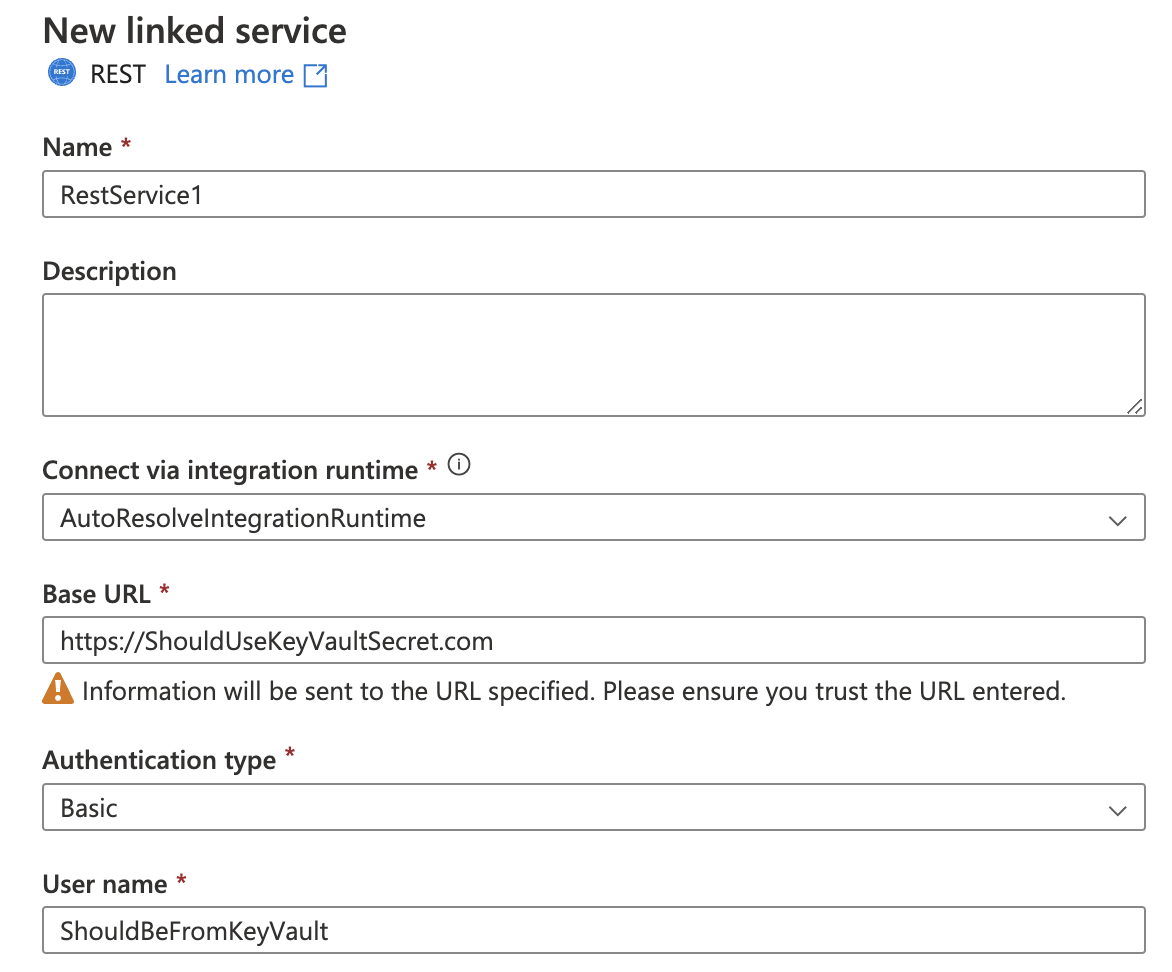The width and height of the screenshot is (1172, 972).
Task: Click the REST connector globe icon
Action: [x=62, y=73]
